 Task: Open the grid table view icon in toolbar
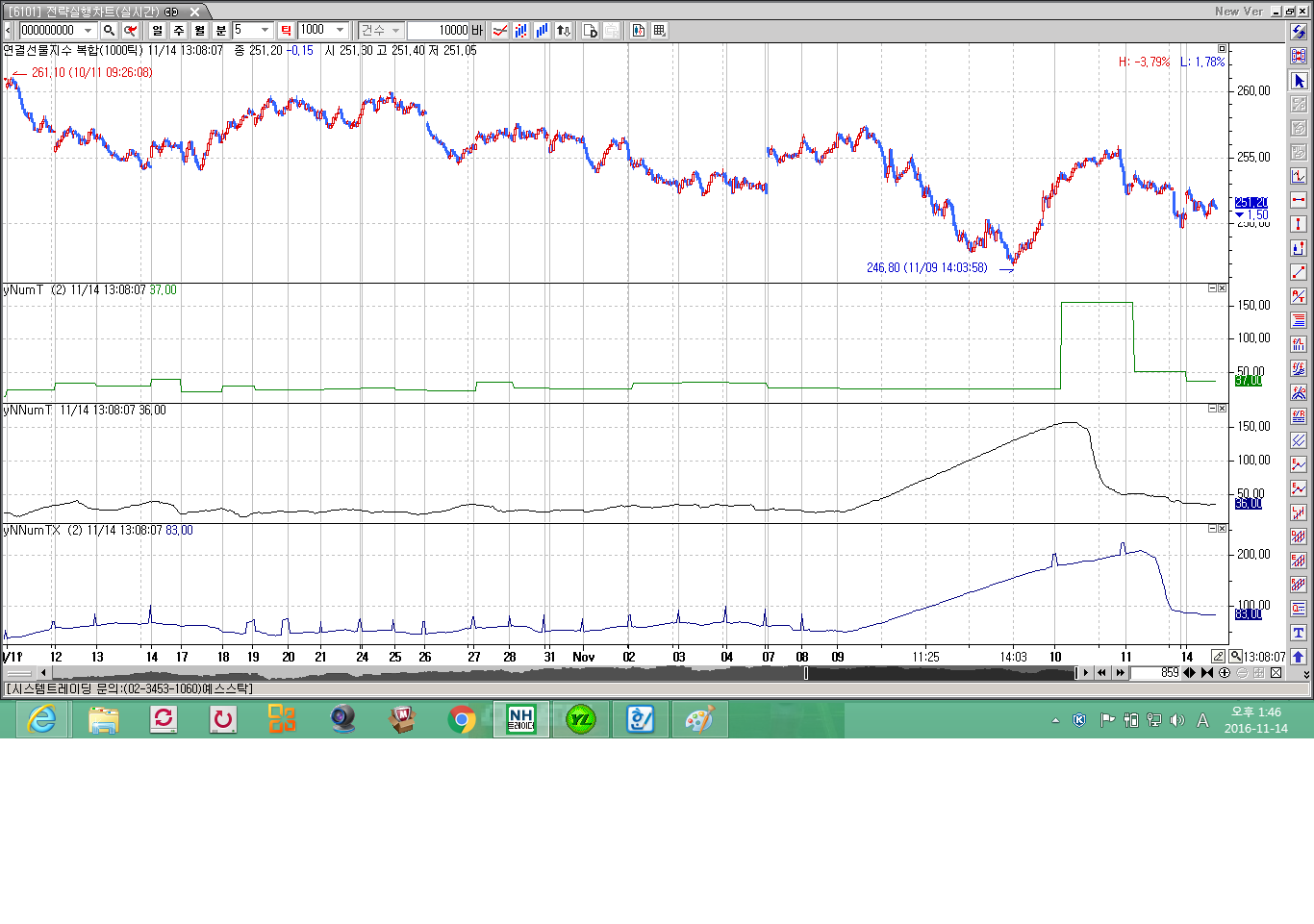pos(659,31)
